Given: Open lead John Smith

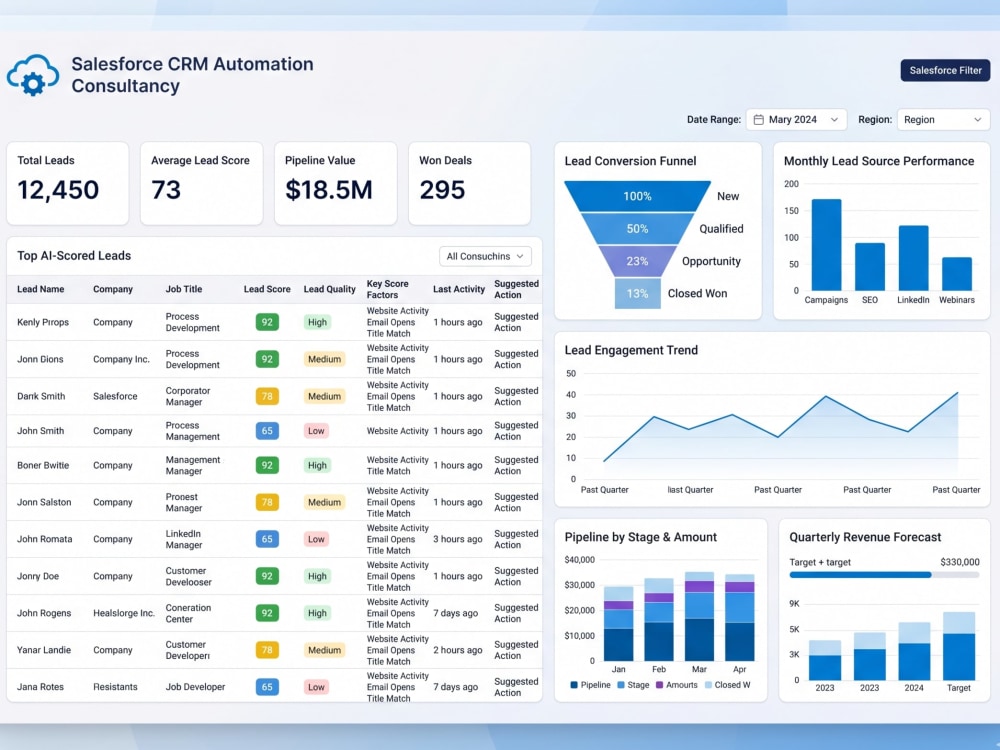Looking at the screenshot, I should pyautogui.click(x=40, y=430).
